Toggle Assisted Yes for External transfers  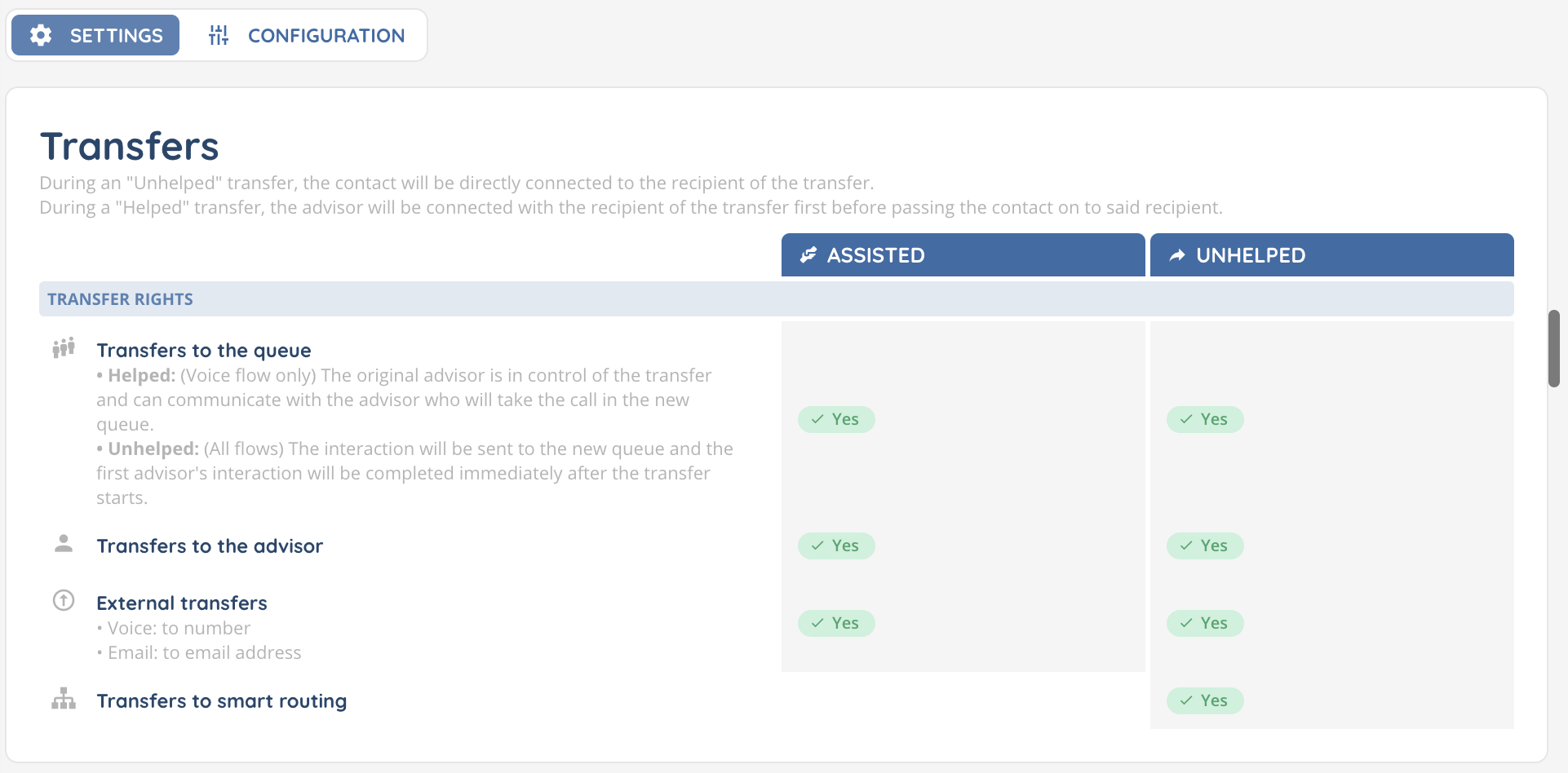coord(836,623)
